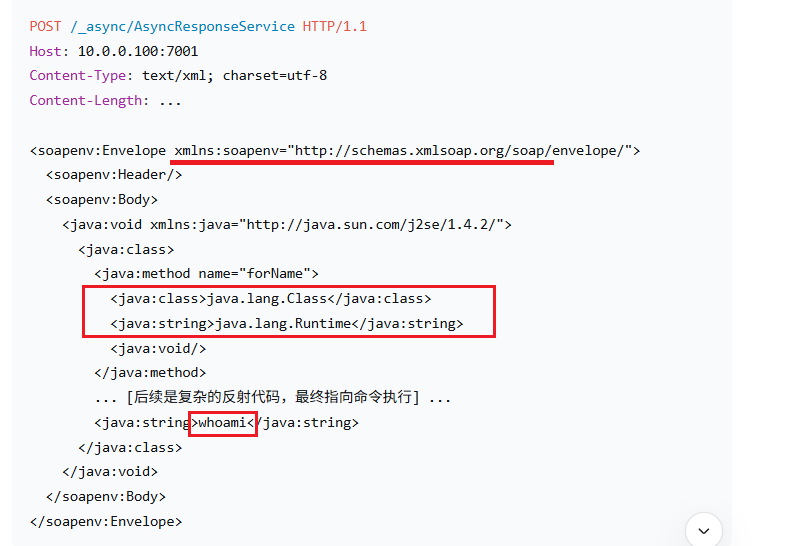This screenshot has height=546, width=788.
Task: Click the <java:void/> line
Action: pyautogui.click(x=158, y=348)
